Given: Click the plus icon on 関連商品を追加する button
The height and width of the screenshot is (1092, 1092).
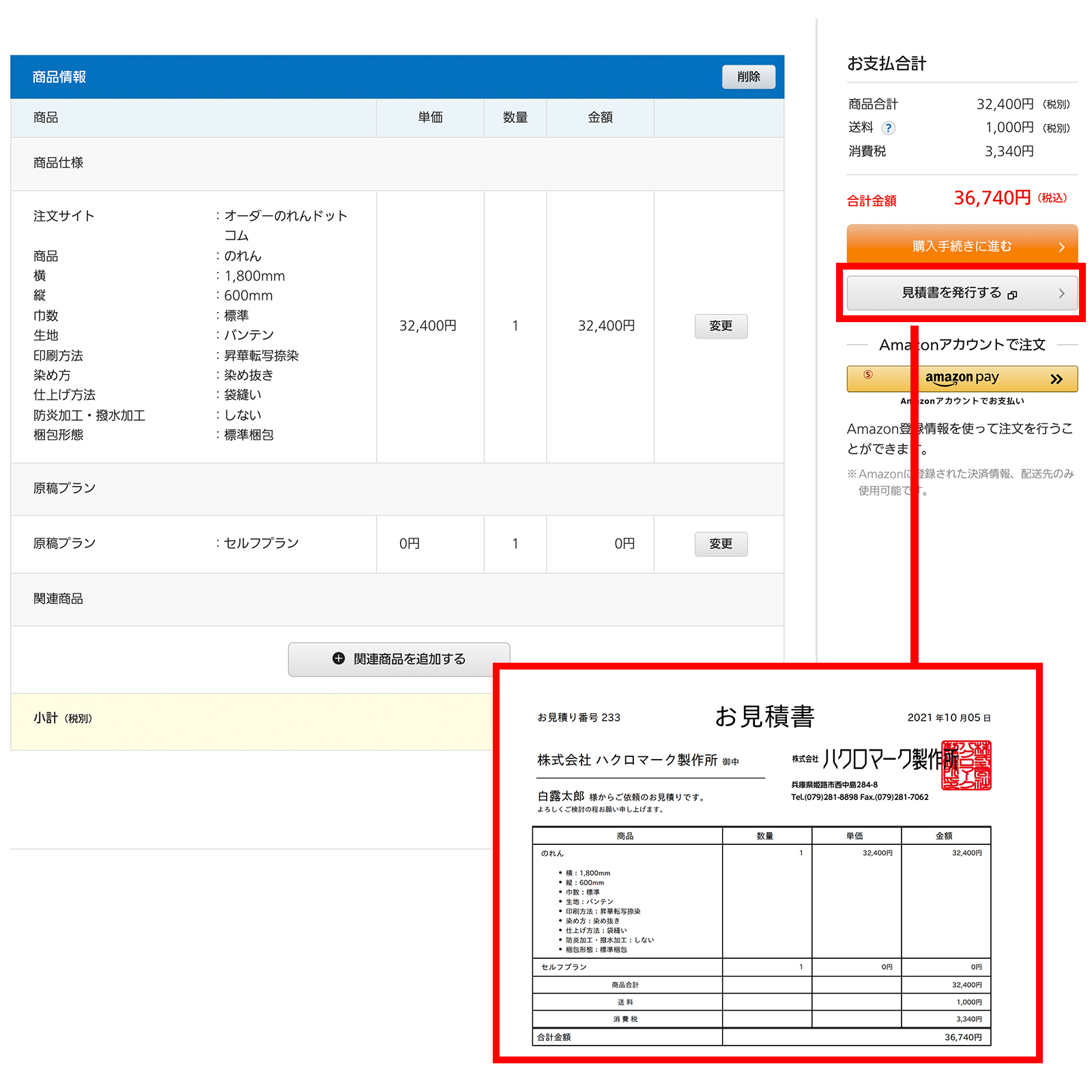Looking at the screenshot, I should pyautogui.click(x=338, y=659).
